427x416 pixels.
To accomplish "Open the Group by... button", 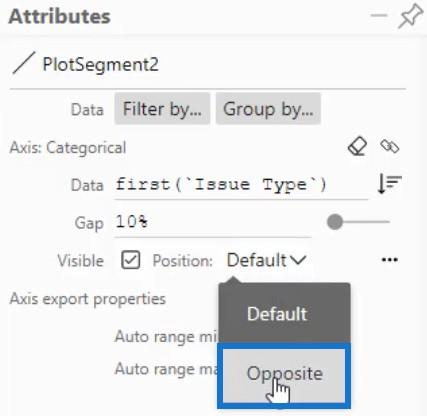I will pyautogui.click(x=268, y=109).
